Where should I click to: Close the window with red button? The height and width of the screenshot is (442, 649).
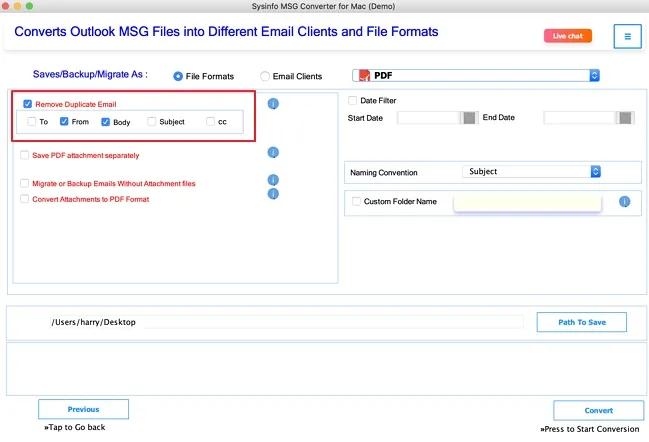[x=5, y=6]
